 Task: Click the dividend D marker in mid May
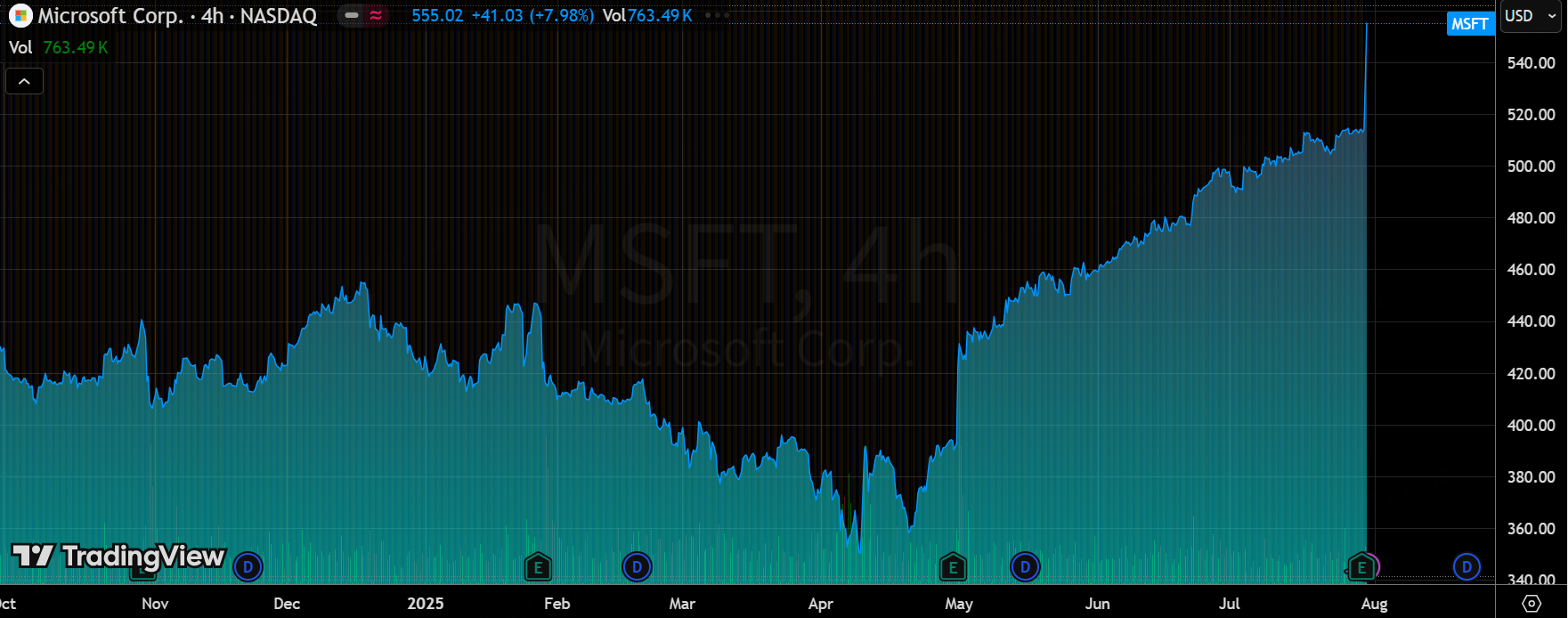tap(1025, 565)
